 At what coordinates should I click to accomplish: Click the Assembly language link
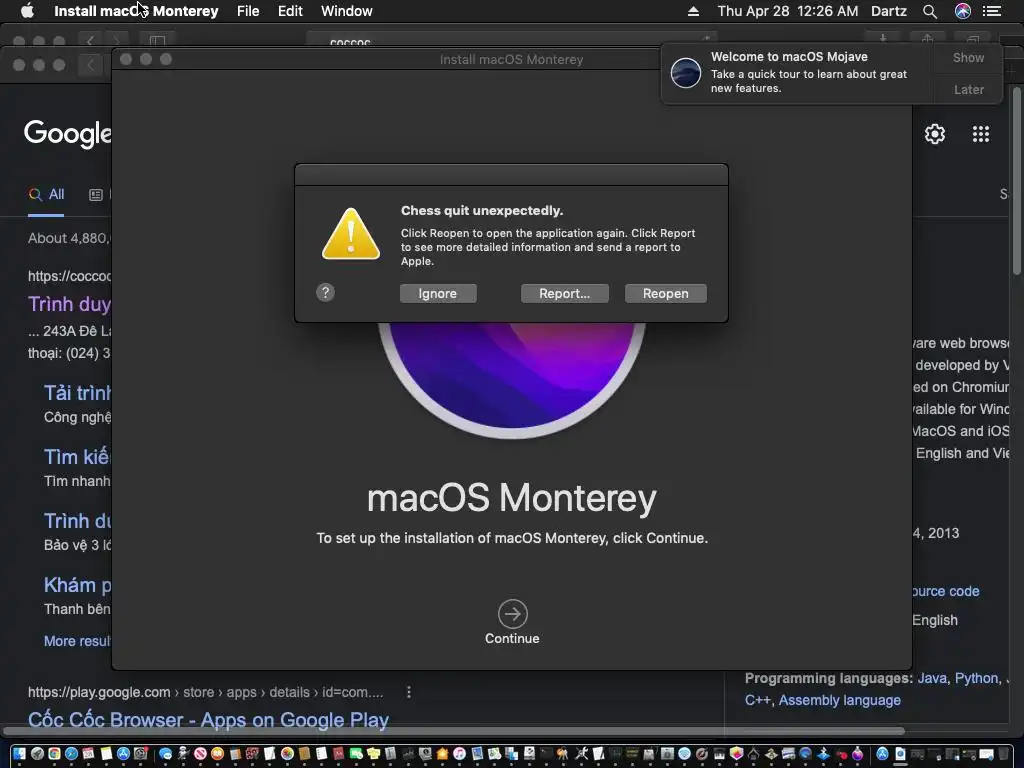point(840,700)
